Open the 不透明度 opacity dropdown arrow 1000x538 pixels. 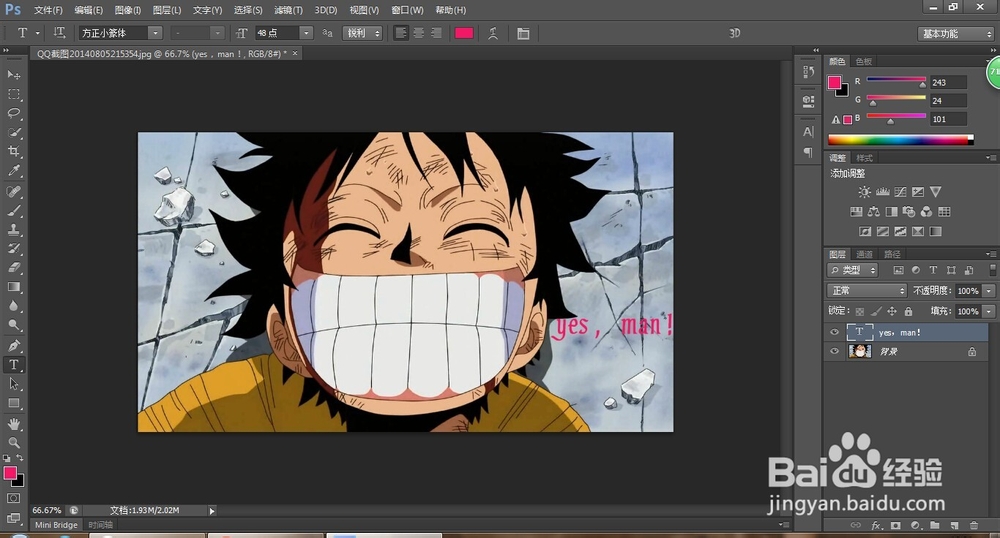[989, 291]
